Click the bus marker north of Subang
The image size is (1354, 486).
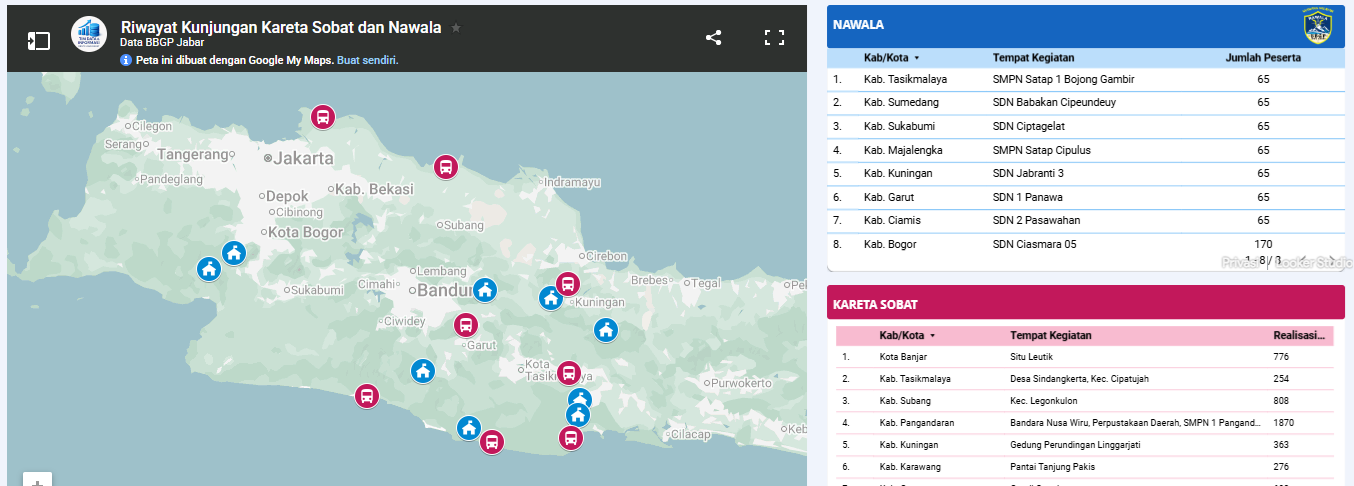pos(446,167)
